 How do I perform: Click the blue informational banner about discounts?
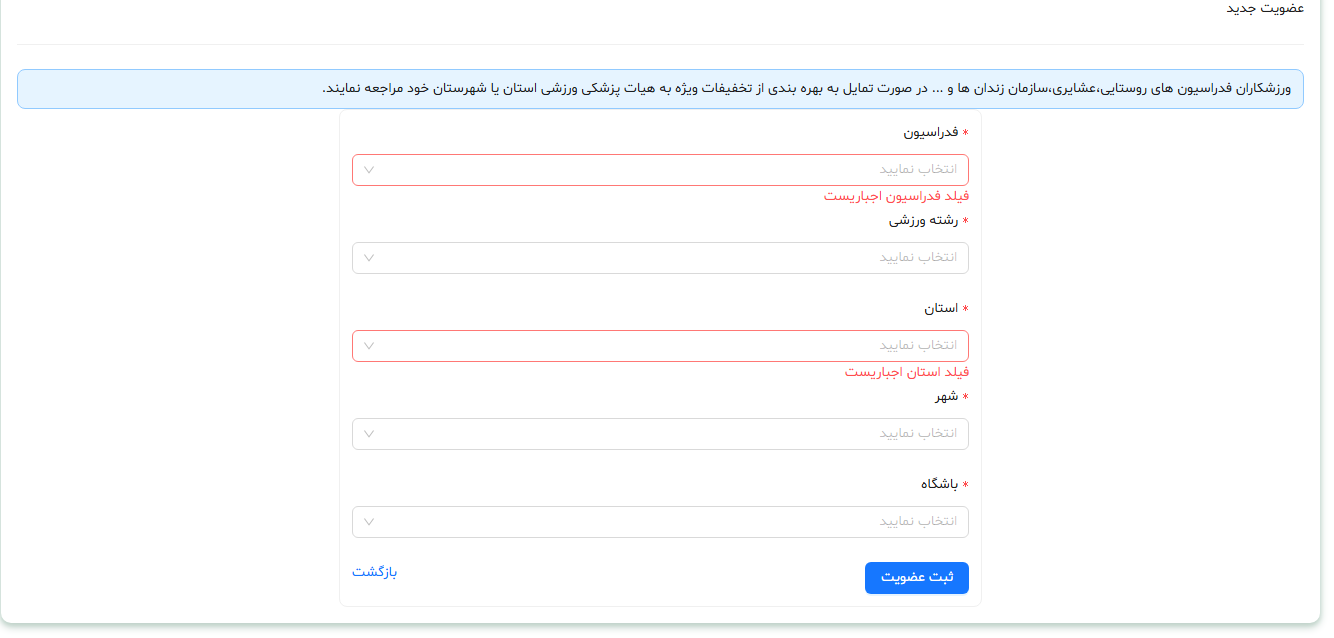point(667,88)
